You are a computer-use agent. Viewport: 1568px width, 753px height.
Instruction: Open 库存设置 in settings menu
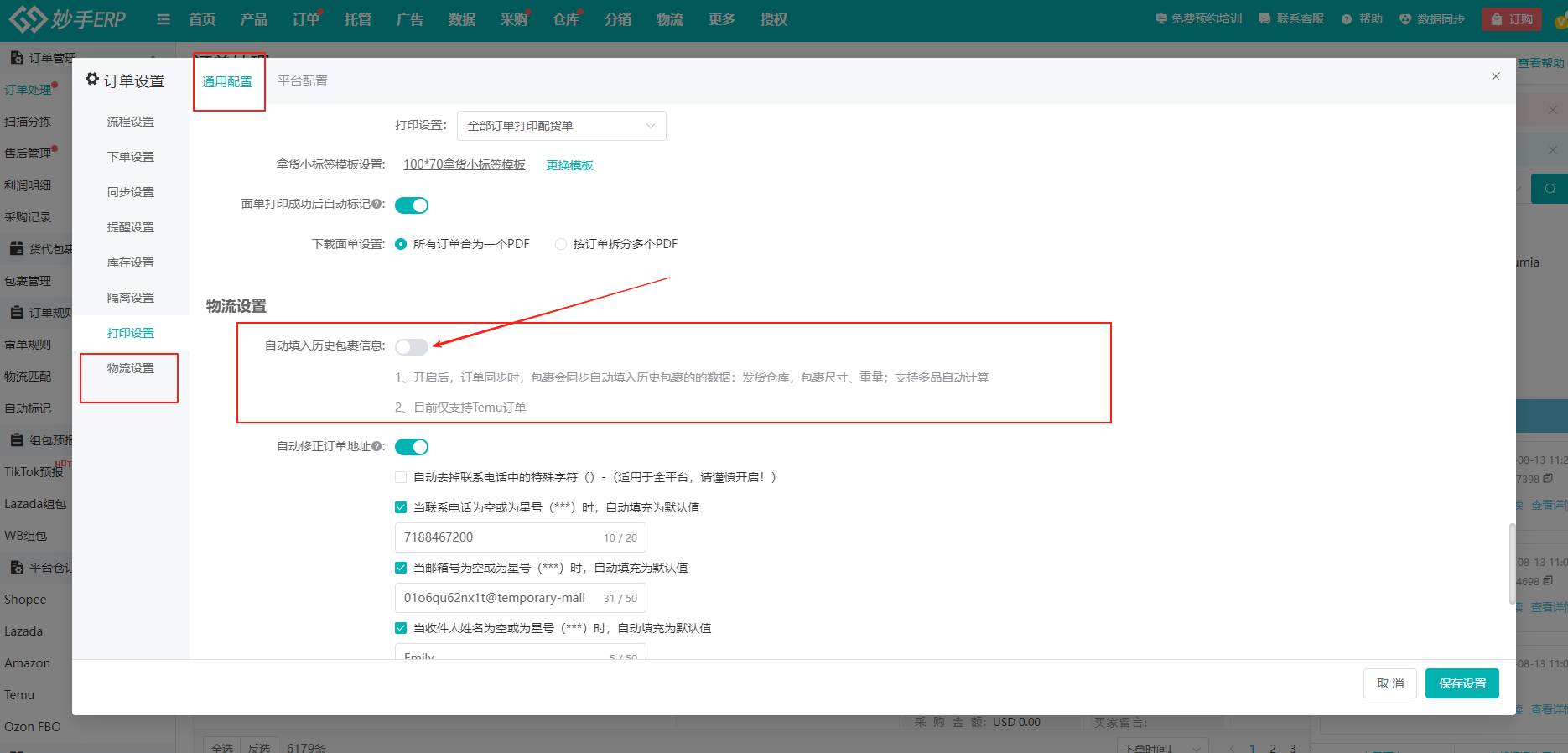coord(131,262)
